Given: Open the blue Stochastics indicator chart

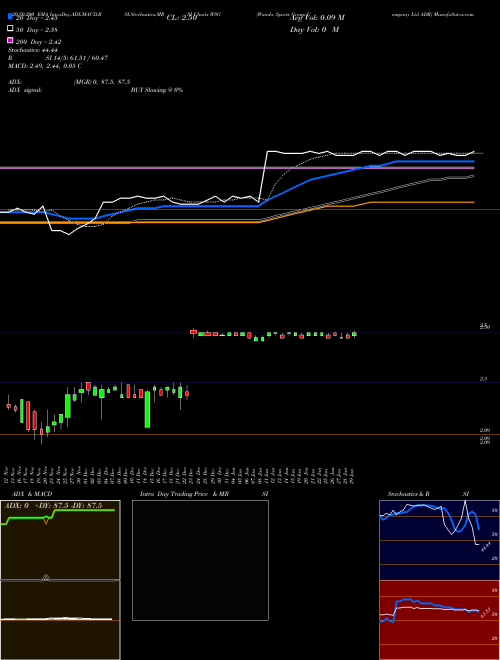Looking at the screenshot, I should click(x=439, y=540).
